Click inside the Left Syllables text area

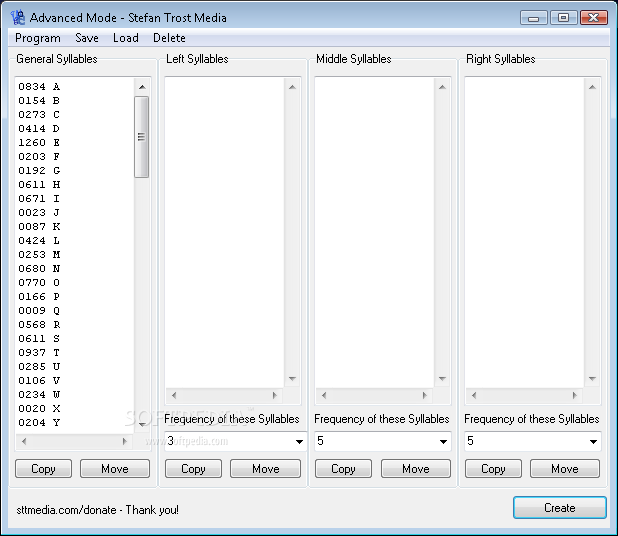[x=225, y=233]
